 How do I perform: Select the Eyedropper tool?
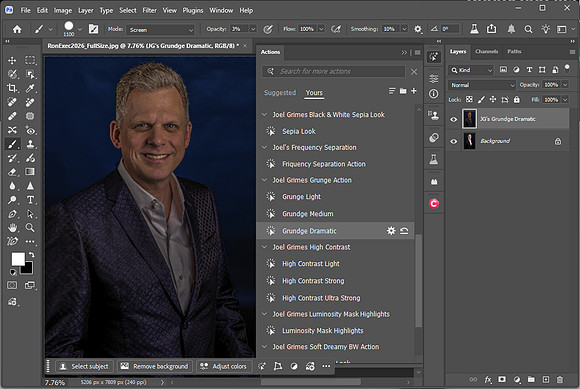(x=30, y=88)
